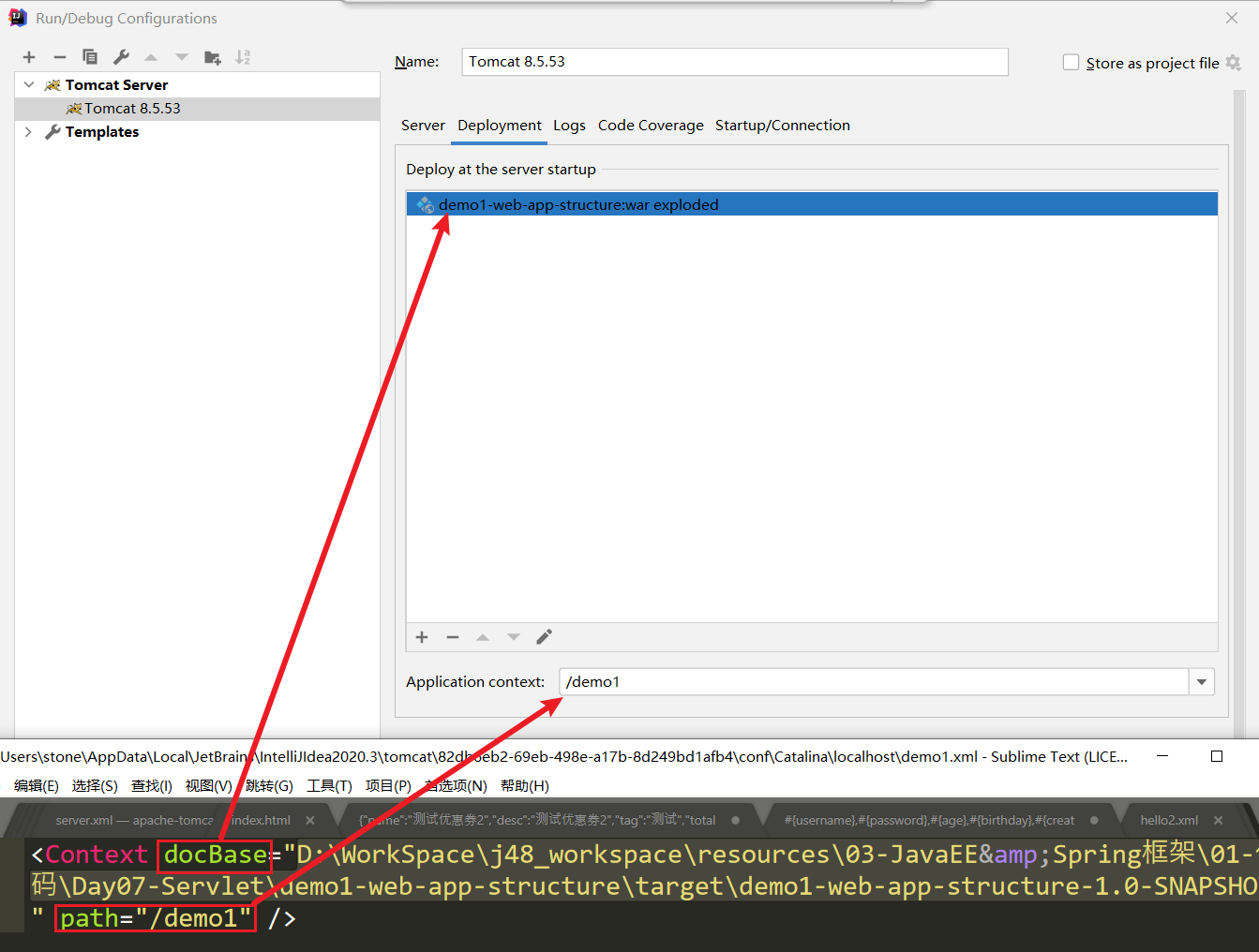The image size is (1259, 952).
Task: Add a new run configuration
Action: coord(29,57)
